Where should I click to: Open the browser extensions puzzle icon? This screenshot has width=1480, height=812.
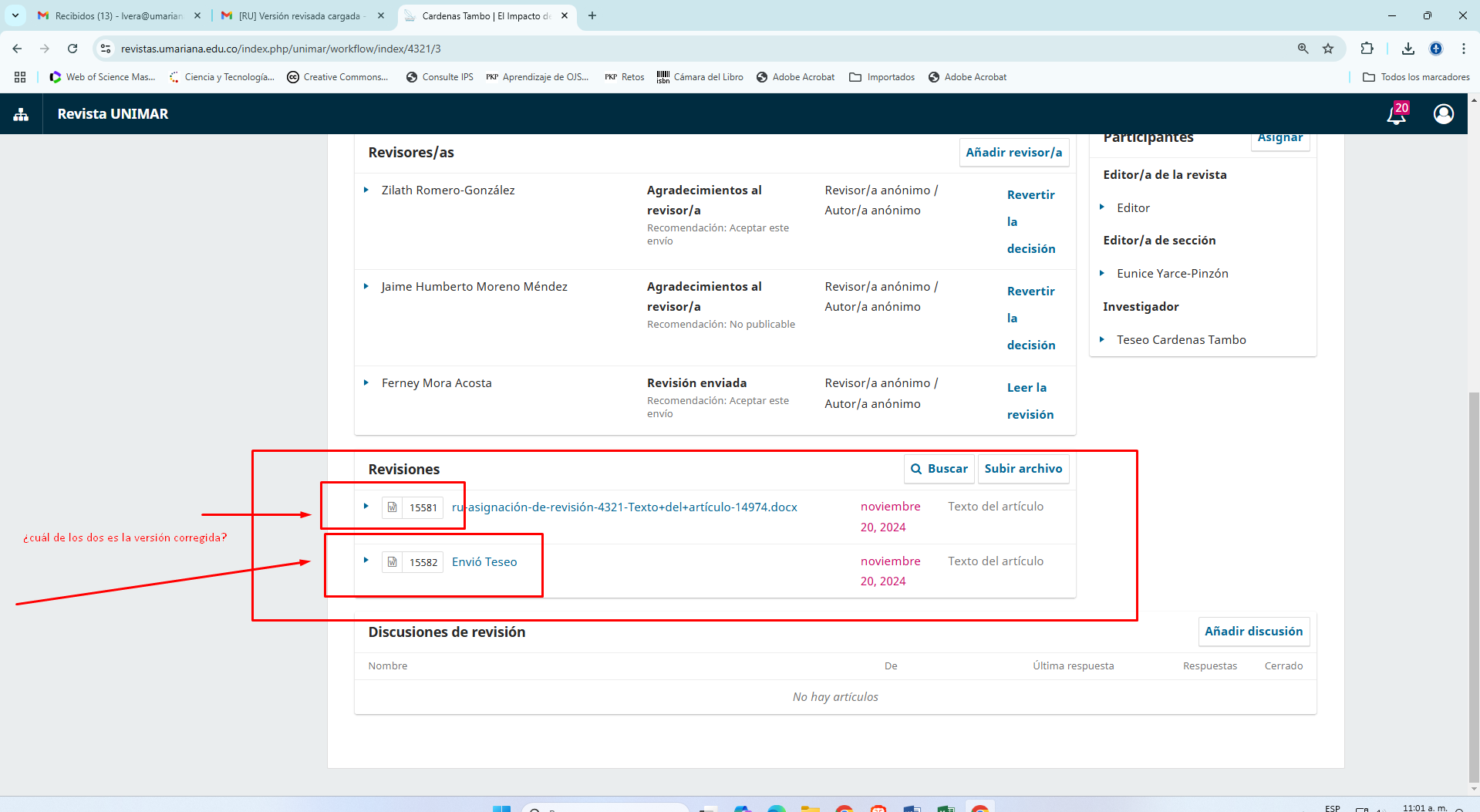1367,49
